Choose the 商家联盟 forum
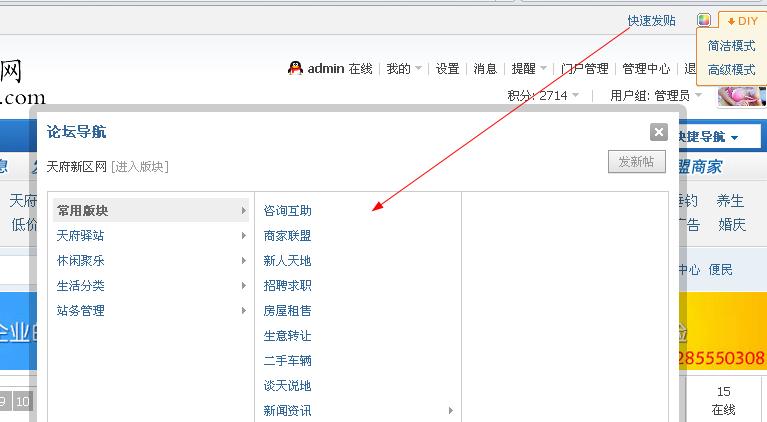 pos(287,236)
